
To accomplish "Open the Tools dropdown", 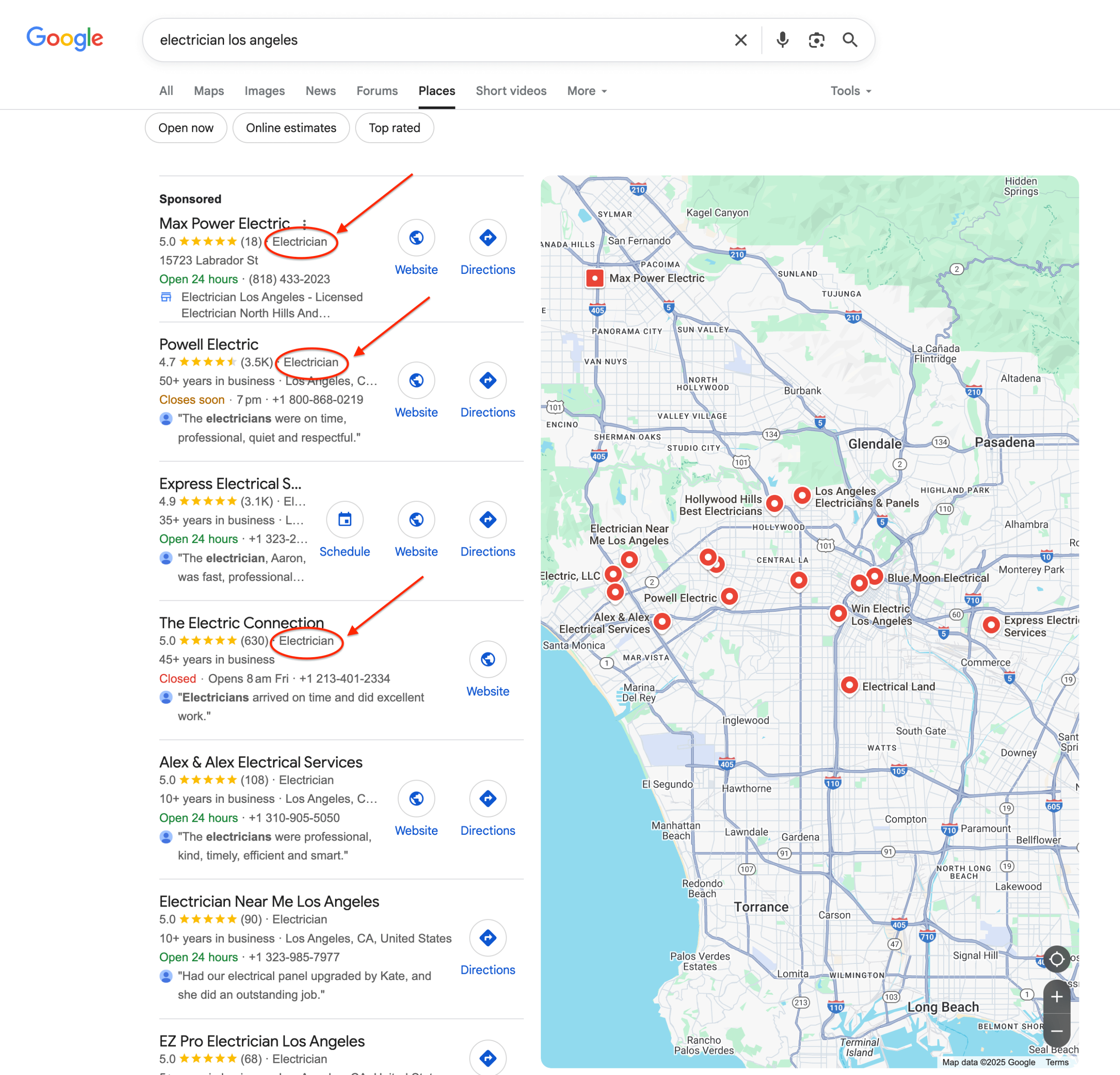I will pos(850,91).
